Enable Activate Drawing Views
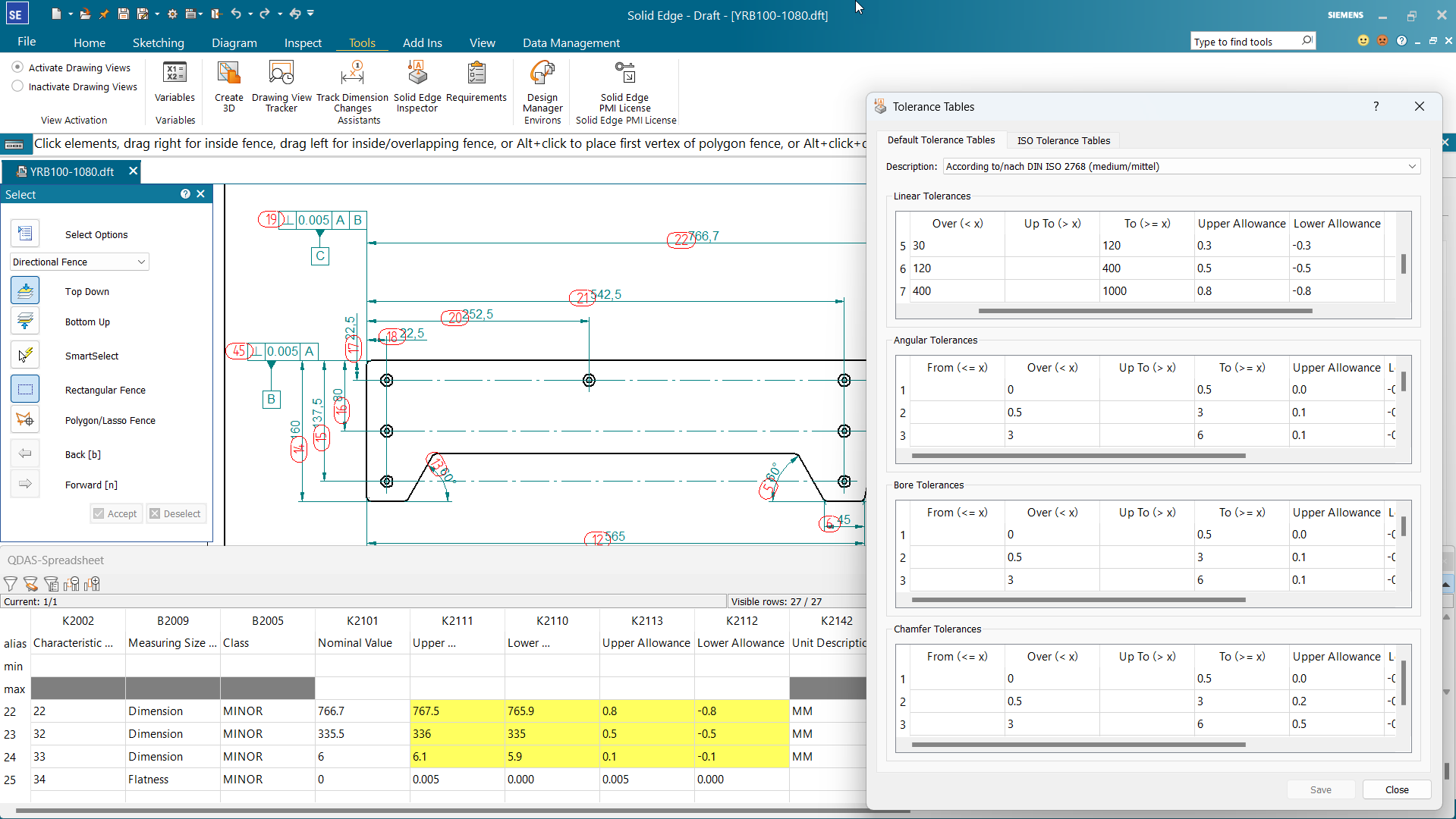Viewport: 1456px width, 819px height. coord(17,67)
